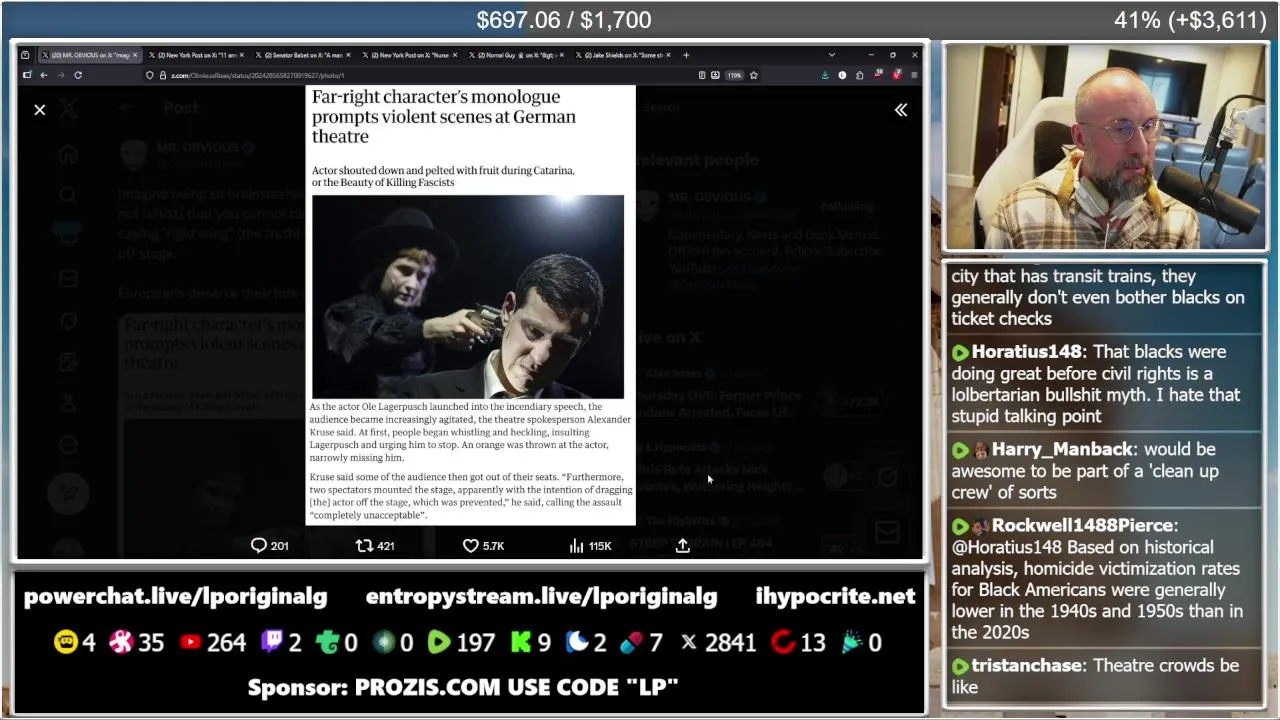Show site info via the padlock icon
This screenshot has height=720, width=1280.
point(162,75)
